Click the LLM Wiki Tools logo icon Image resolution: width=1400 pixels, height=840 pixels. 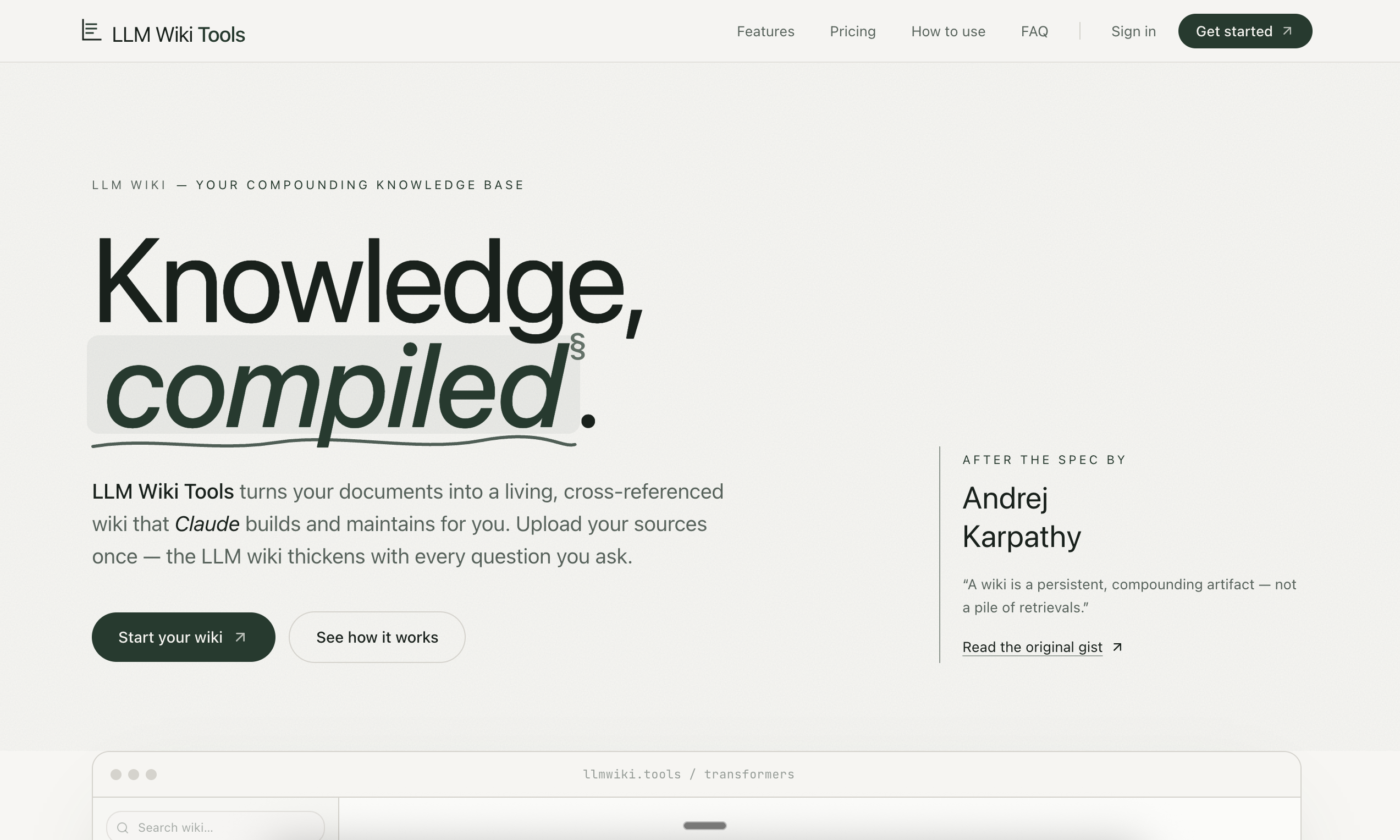91,30
